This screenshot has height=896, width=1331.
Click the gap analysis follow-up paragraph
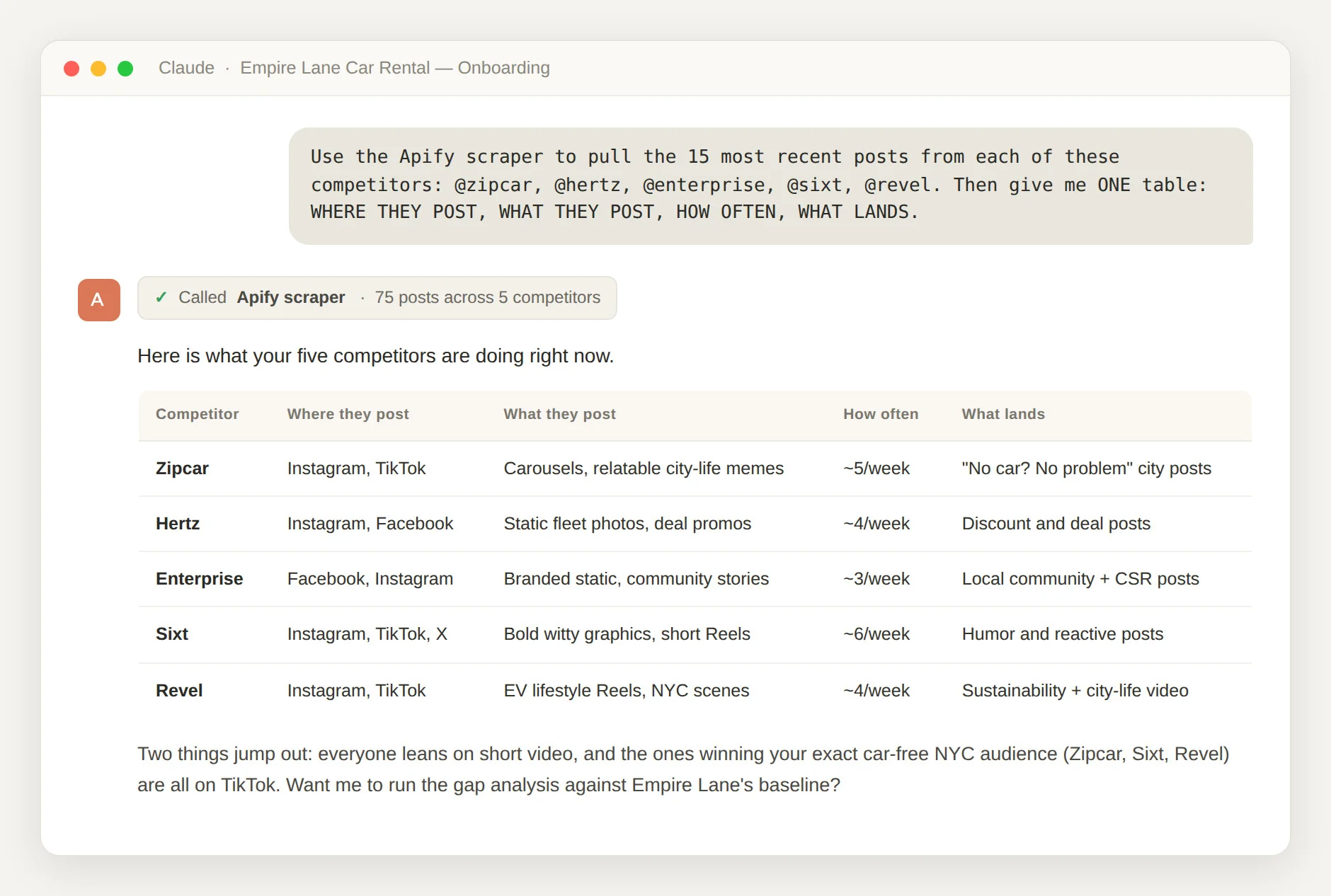click(683, 769)
